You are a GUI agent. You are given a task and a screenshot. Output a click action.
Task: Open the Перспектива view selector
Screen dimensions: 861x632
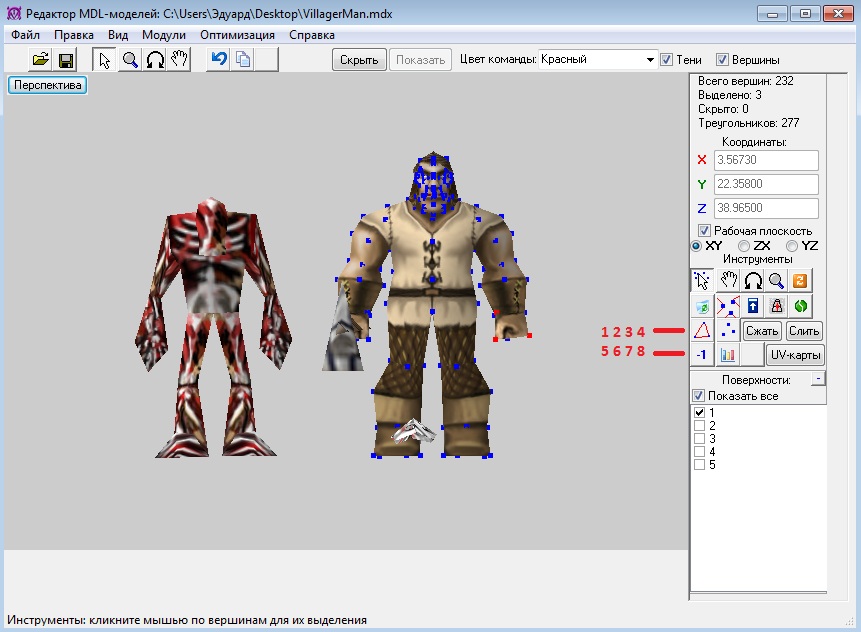click(x=48, y=85)
